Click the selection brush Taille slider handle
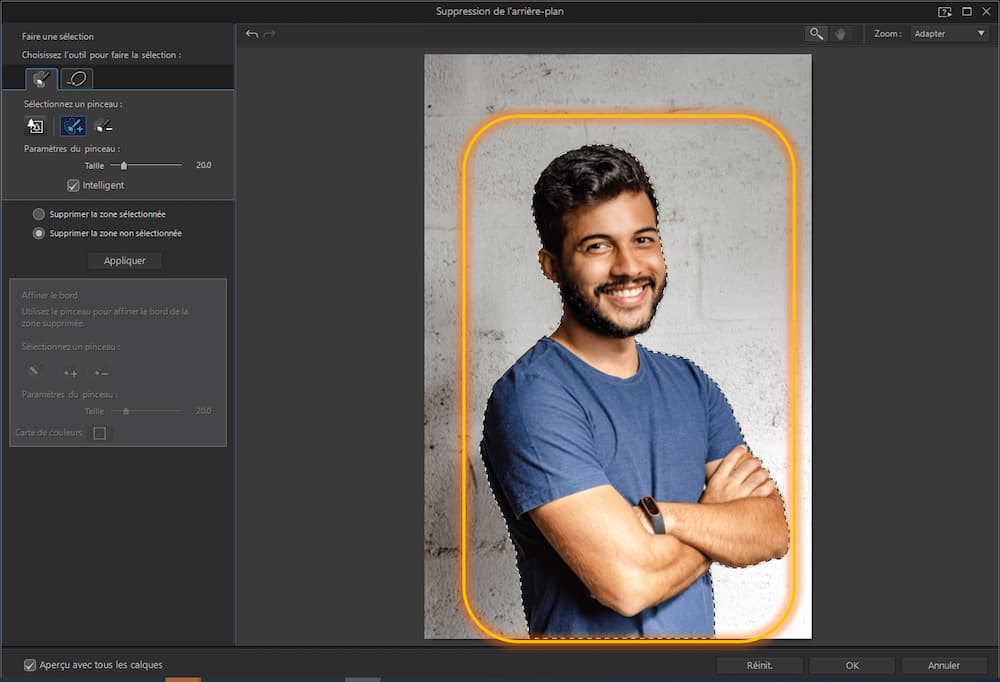Viewport: 1000px width, 682px height. pyautogui.click(x=124, y=165)
